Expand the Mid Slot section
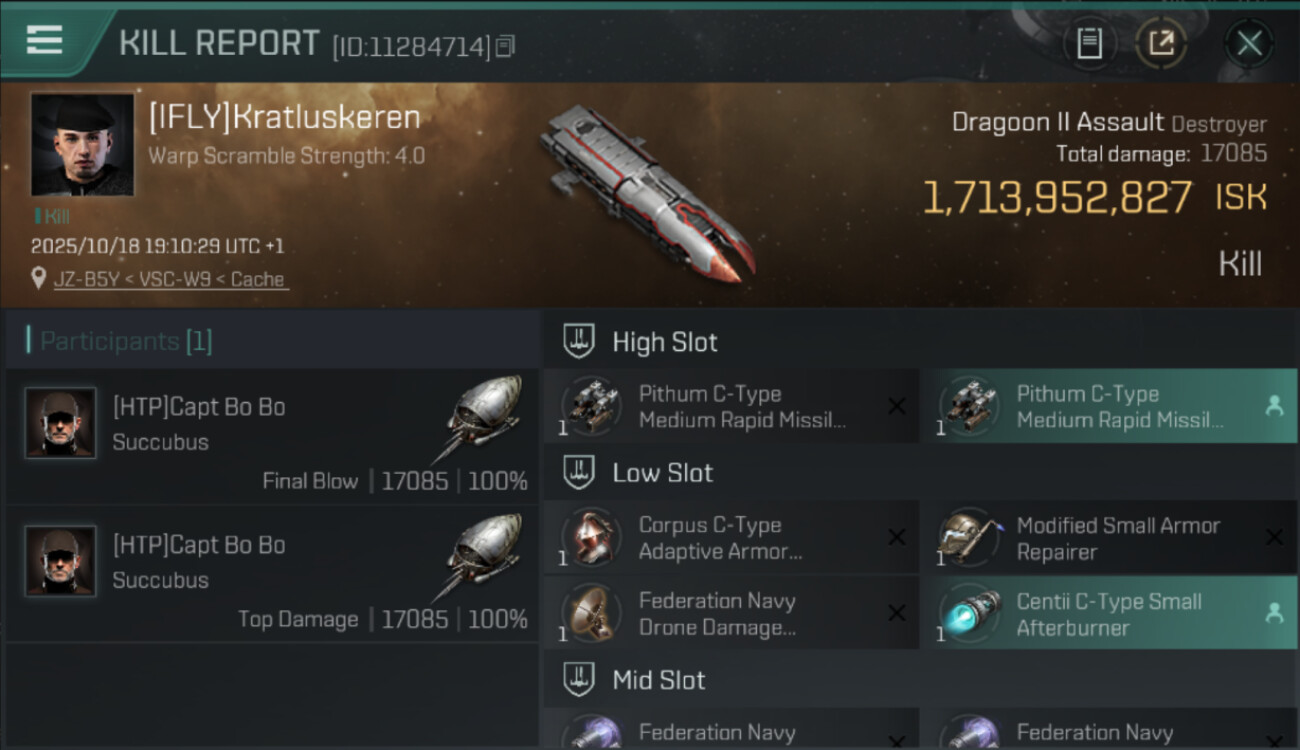The image size is (1300, 750). click(579, 680)
